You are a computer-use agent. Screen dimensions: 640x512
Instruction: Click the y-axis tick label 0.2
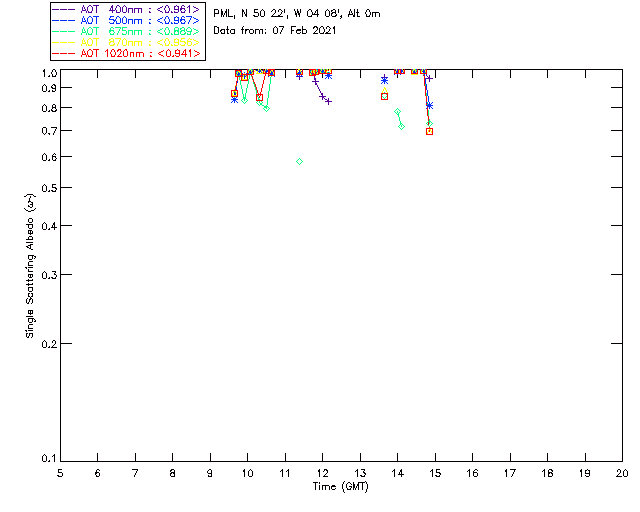pos(49,344)
